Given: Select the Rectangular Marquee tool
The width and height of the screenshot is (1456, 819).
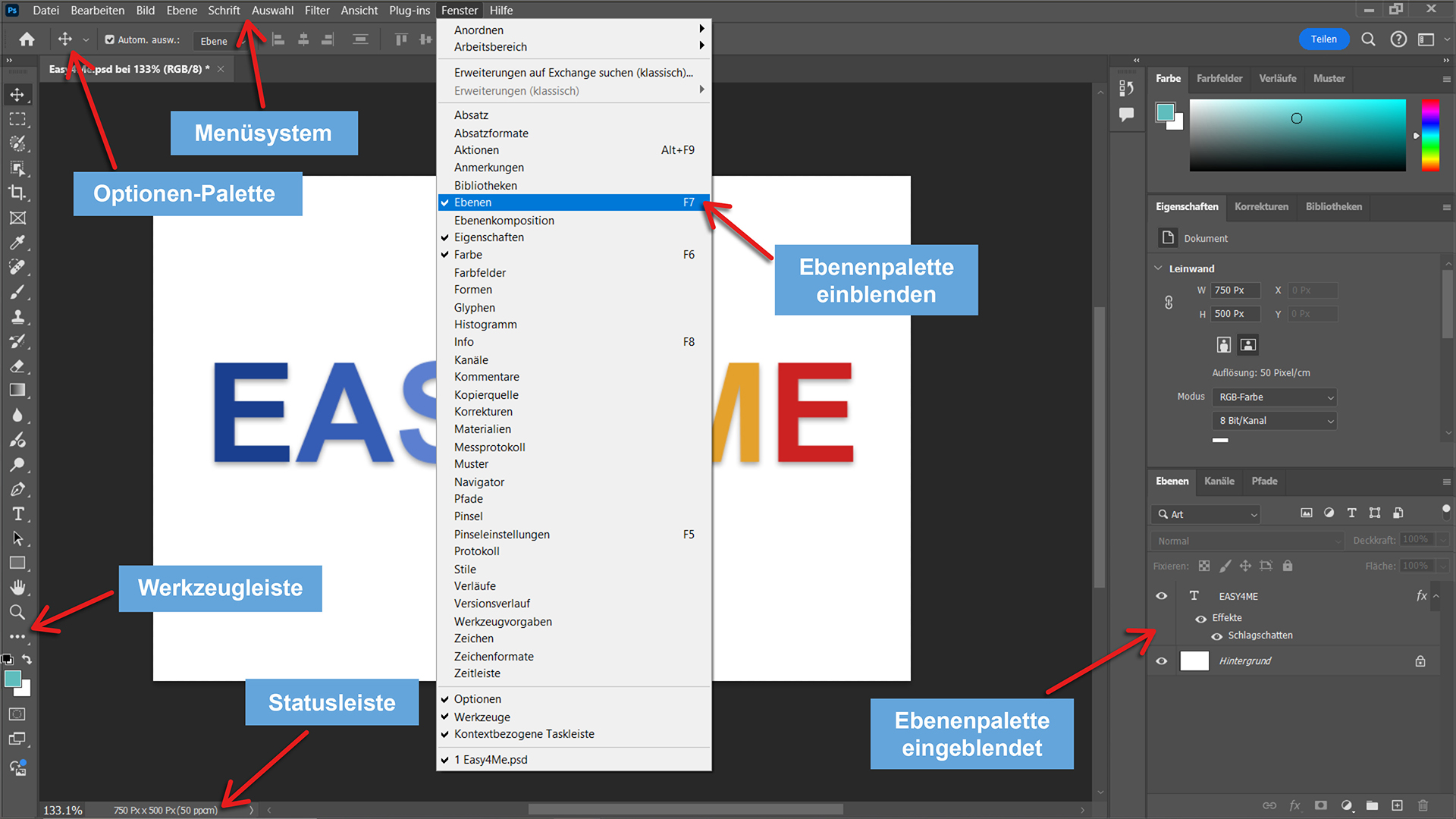Looking at the screenshot, I should (17, 120).
